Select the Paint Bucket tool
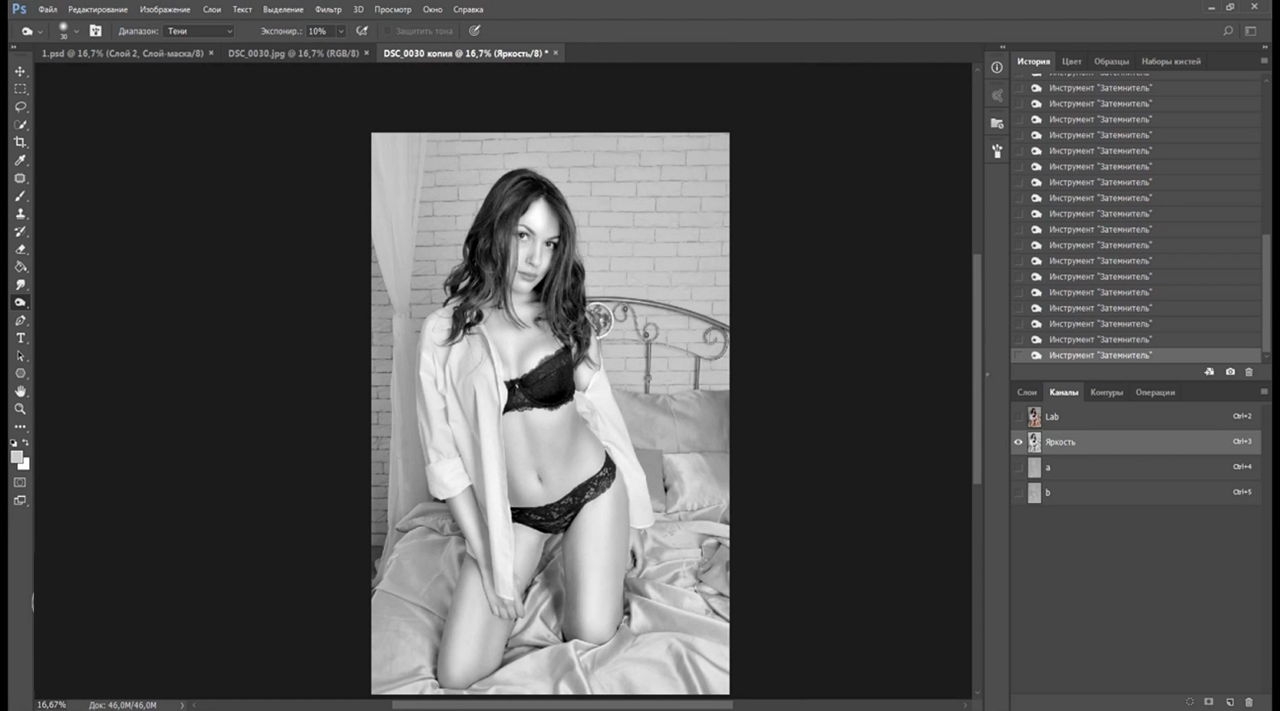Screen dimensions: 1280x711 tap(20, 267)
